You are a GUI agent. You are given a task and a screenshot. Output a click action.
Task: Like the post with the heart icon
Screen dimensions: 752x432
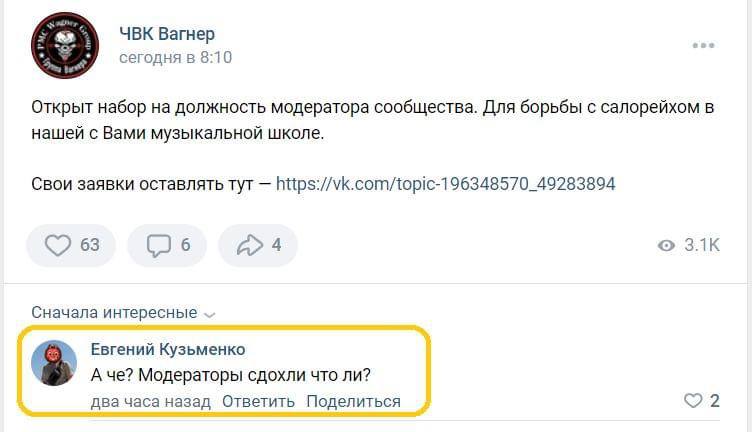(x=60, y=245)
